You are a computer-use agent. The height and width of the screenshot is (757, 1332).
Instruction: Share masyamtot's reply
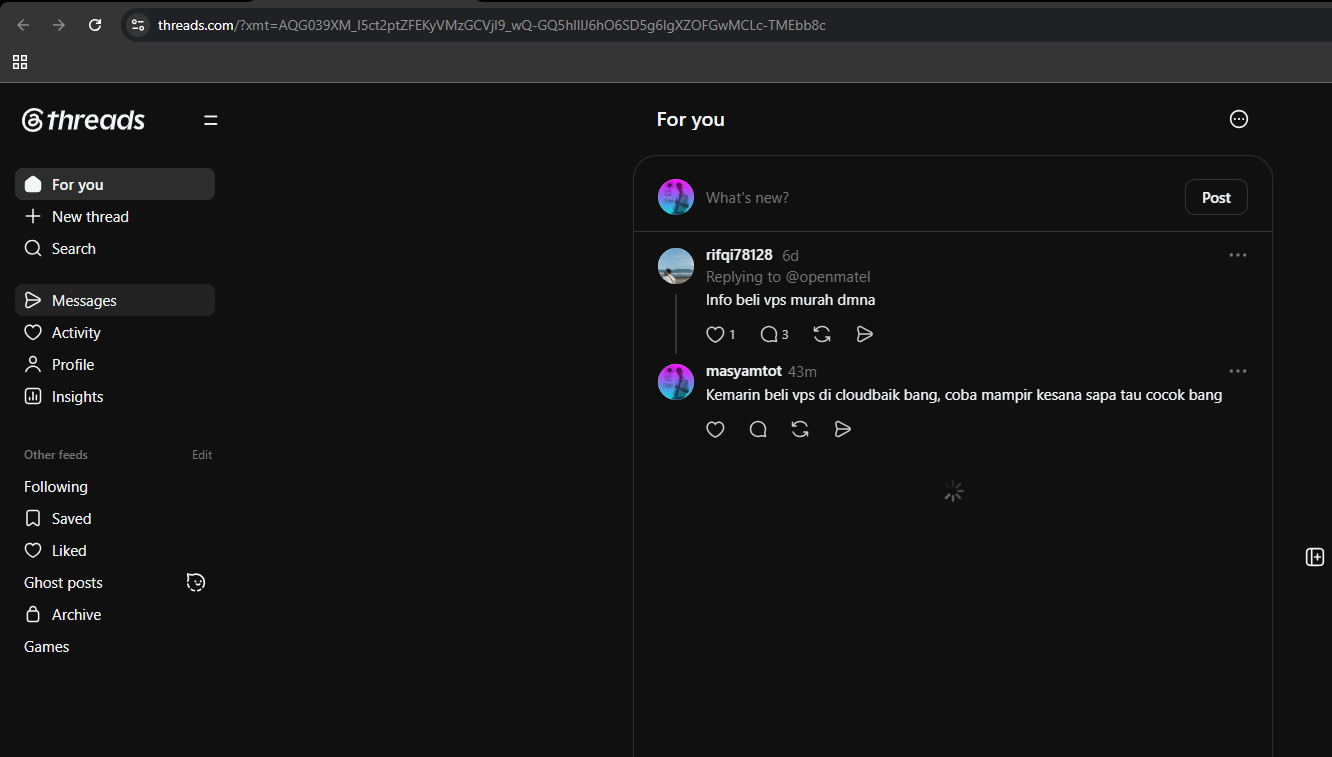[x=843, y=429]
